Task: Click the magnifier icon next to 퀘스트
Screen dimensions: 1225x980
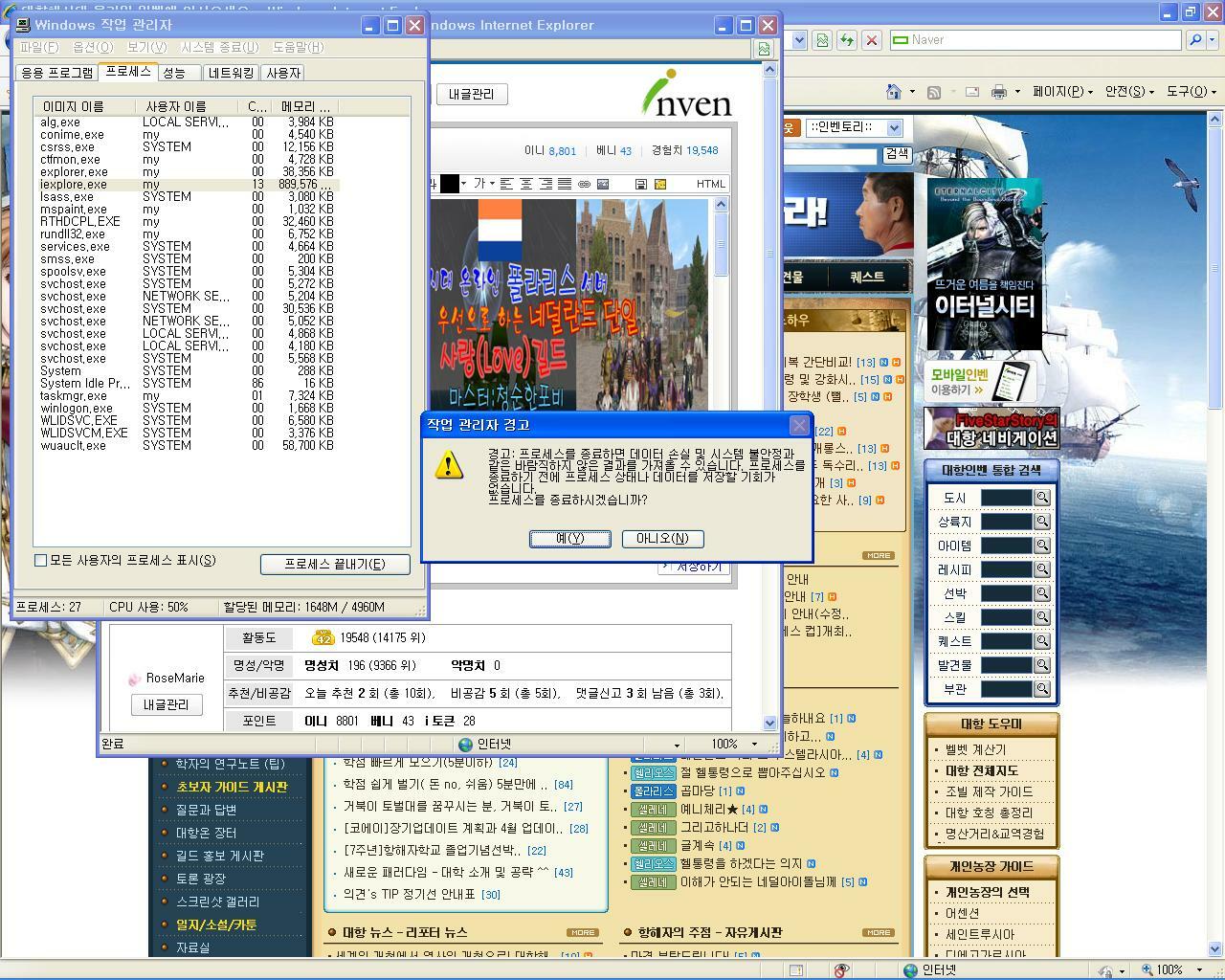Action: click(1042, 641)
